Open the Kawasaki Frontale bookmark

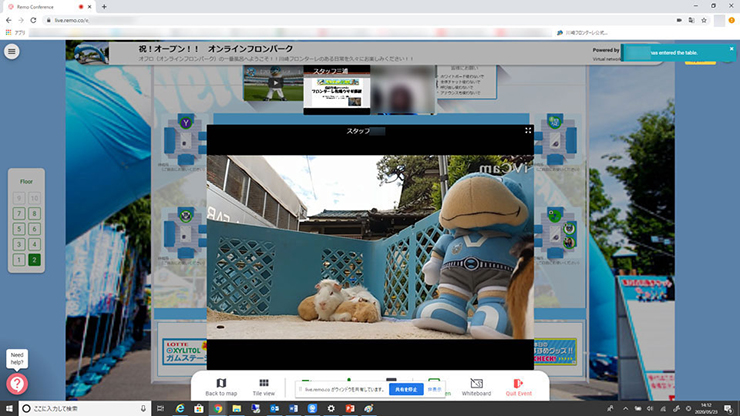pos(582,33)
